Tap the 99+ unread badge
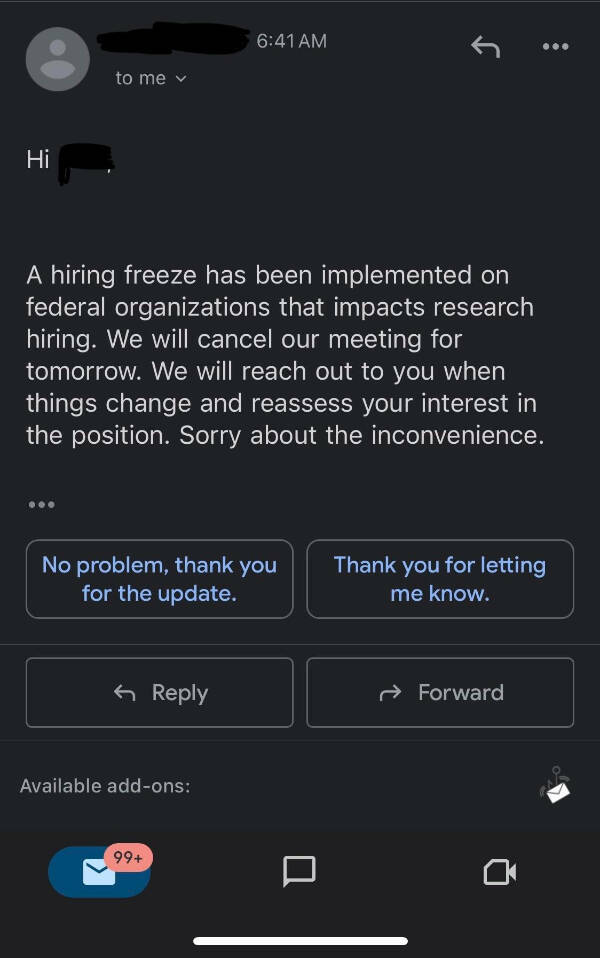This screenshot has height=958, width=600. (x=128, y=857)
